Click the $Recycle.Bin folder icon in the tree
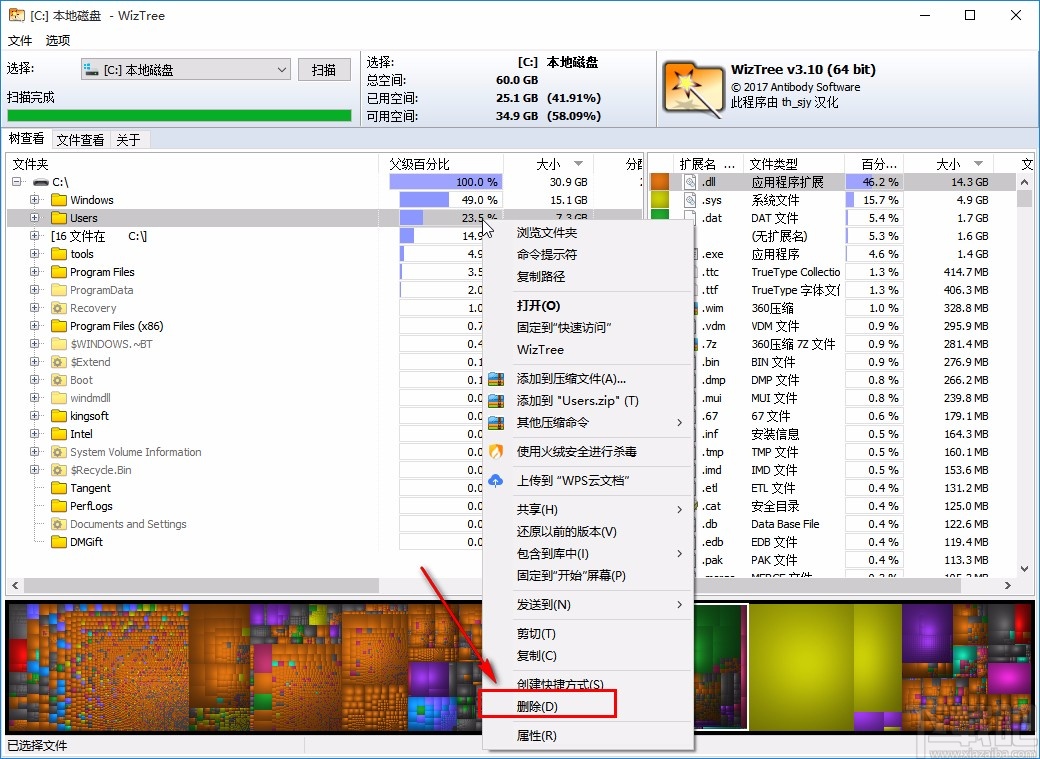The height and width of the screenshot is (759, 1040). [x=58, y=470]
